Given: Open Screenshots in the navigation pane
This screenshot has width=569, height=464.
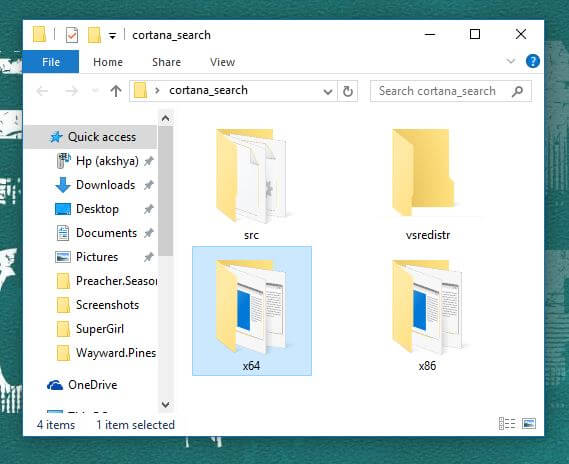Looking at the screenshot, I should click(98, 305).
